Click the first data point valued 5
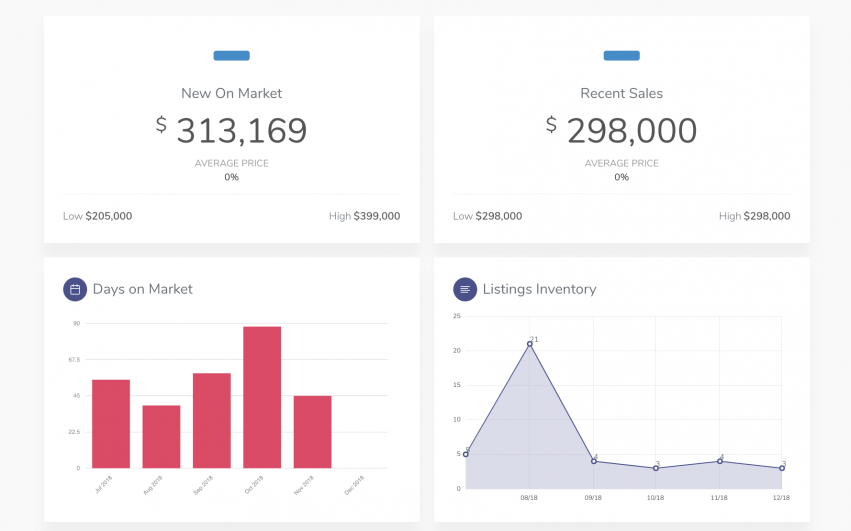The width and height of the screenshot is (851, 531). click(x=466, y=454)
